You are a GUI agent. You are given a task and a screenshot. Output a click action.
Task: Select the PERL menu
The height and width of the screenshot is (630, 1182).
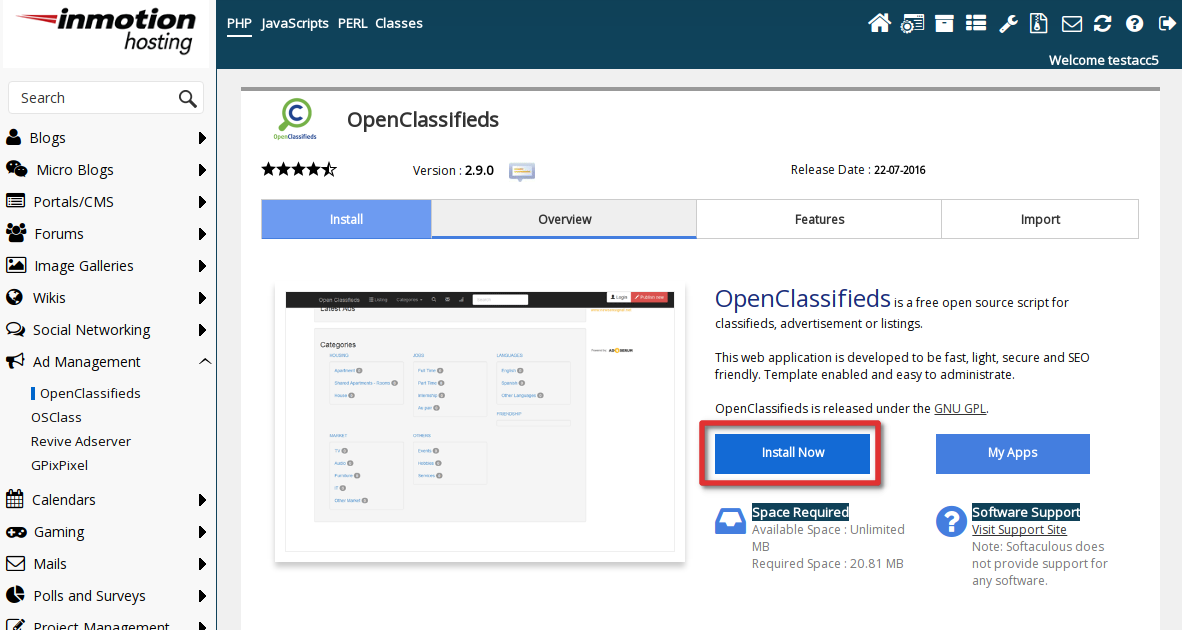point(352,23)
